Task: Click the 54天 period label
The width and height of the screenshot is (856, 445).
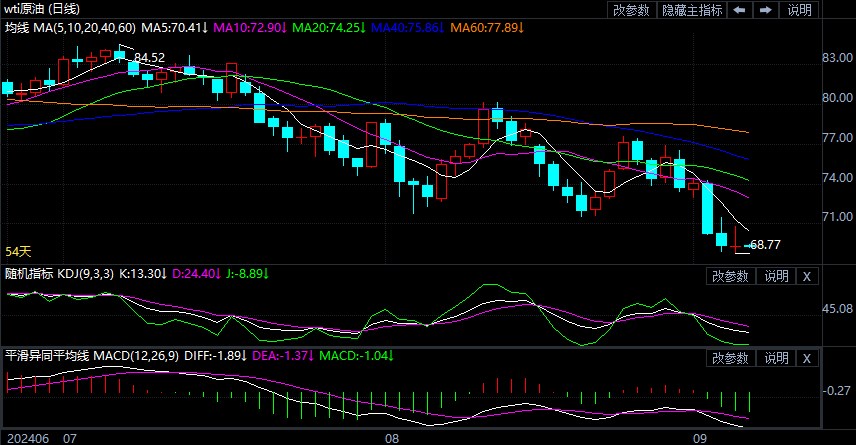Action: [19, 252]
